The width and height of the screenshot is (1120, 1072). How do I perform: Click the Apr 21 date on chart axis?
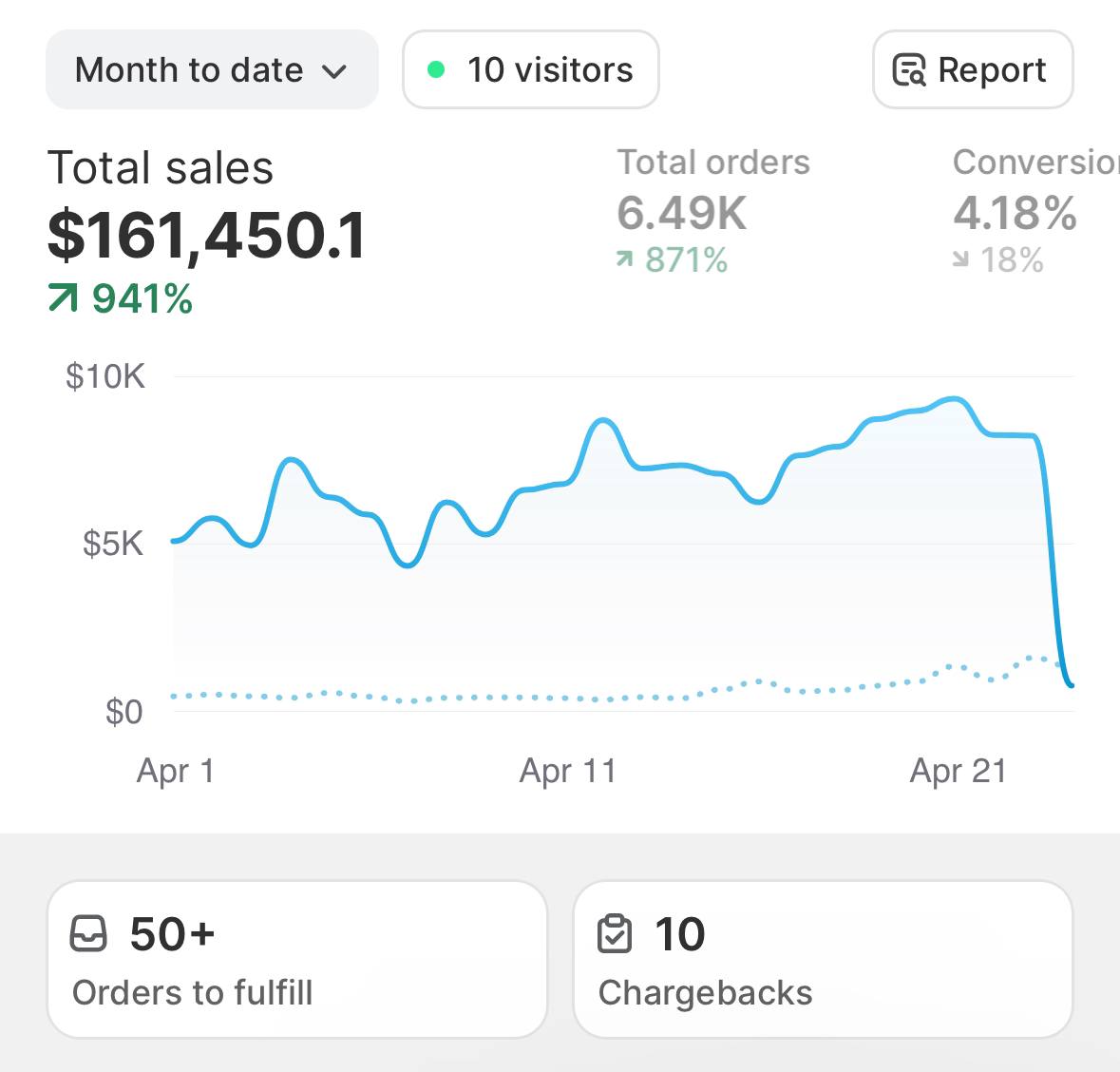pyautogui.click(x=958, y=771)
